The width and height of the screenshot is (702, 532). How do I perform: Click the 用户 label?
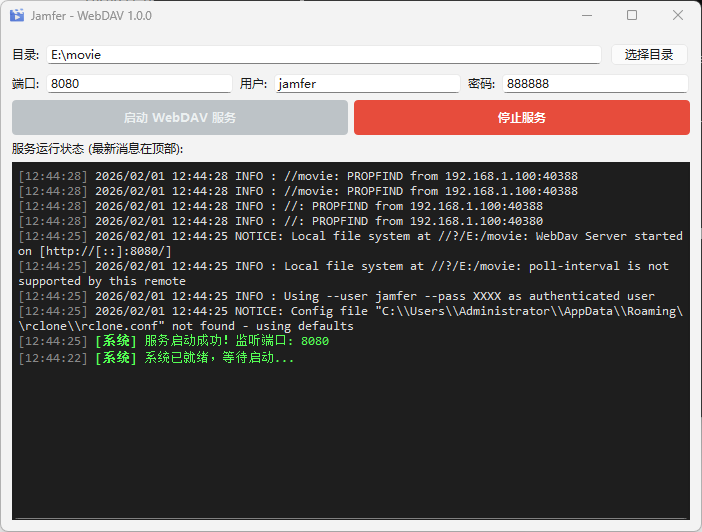[254, 84]
